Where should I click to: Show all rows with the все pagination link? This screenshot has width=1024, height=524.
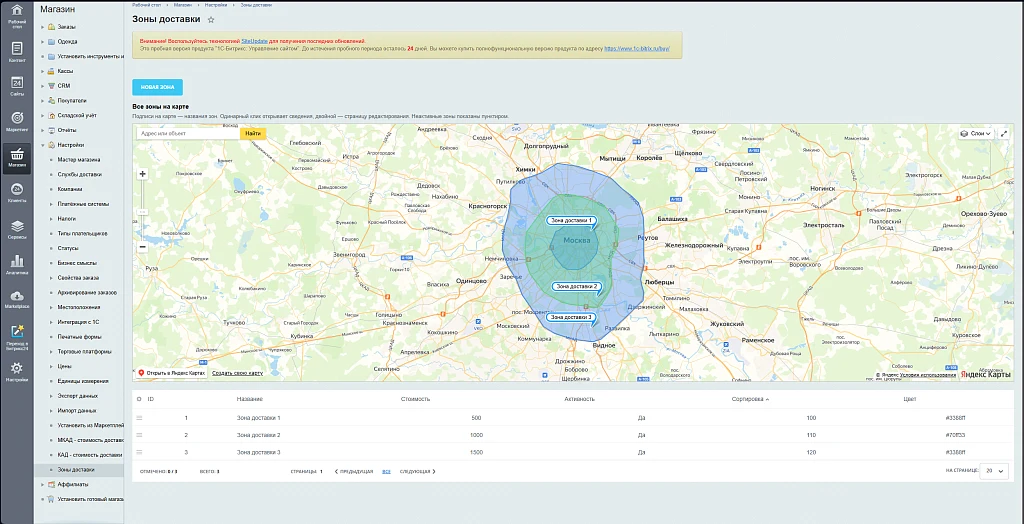coord(387,471)
